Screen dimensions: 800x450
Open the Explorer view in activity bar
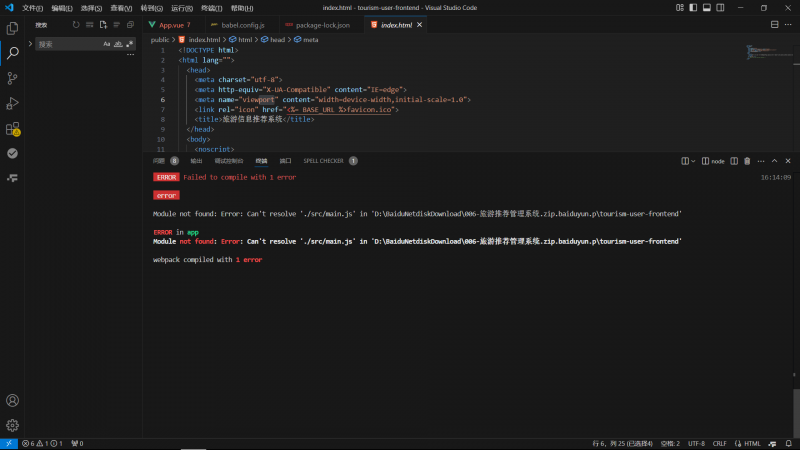12,28
